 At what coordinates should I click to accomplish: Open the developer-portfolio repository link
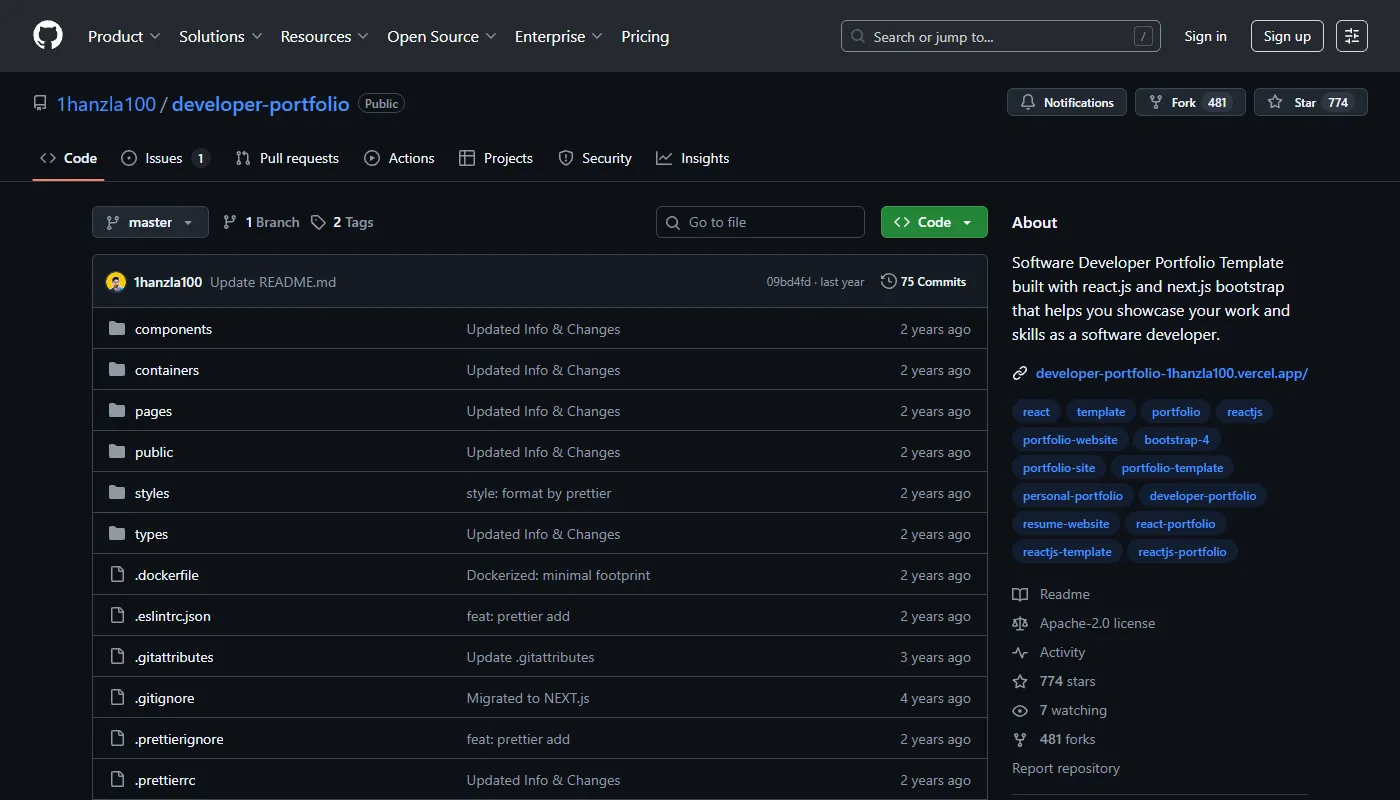coord(260,104)
